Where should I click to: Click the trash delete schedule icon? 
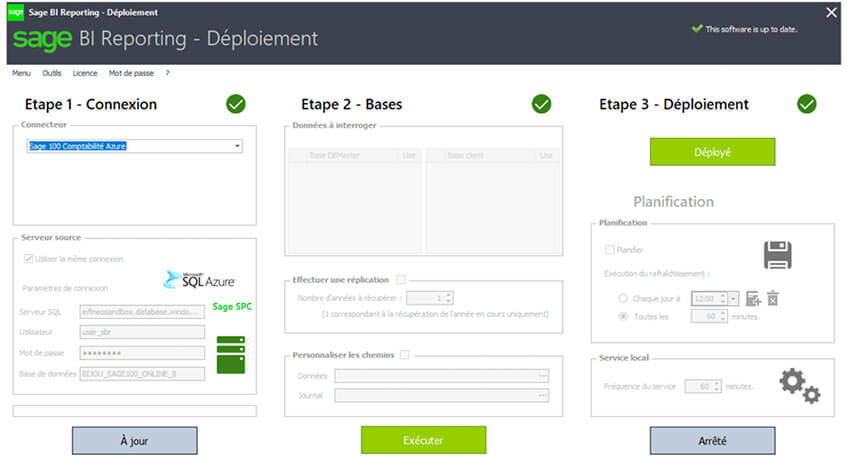[x=773, y=298]
